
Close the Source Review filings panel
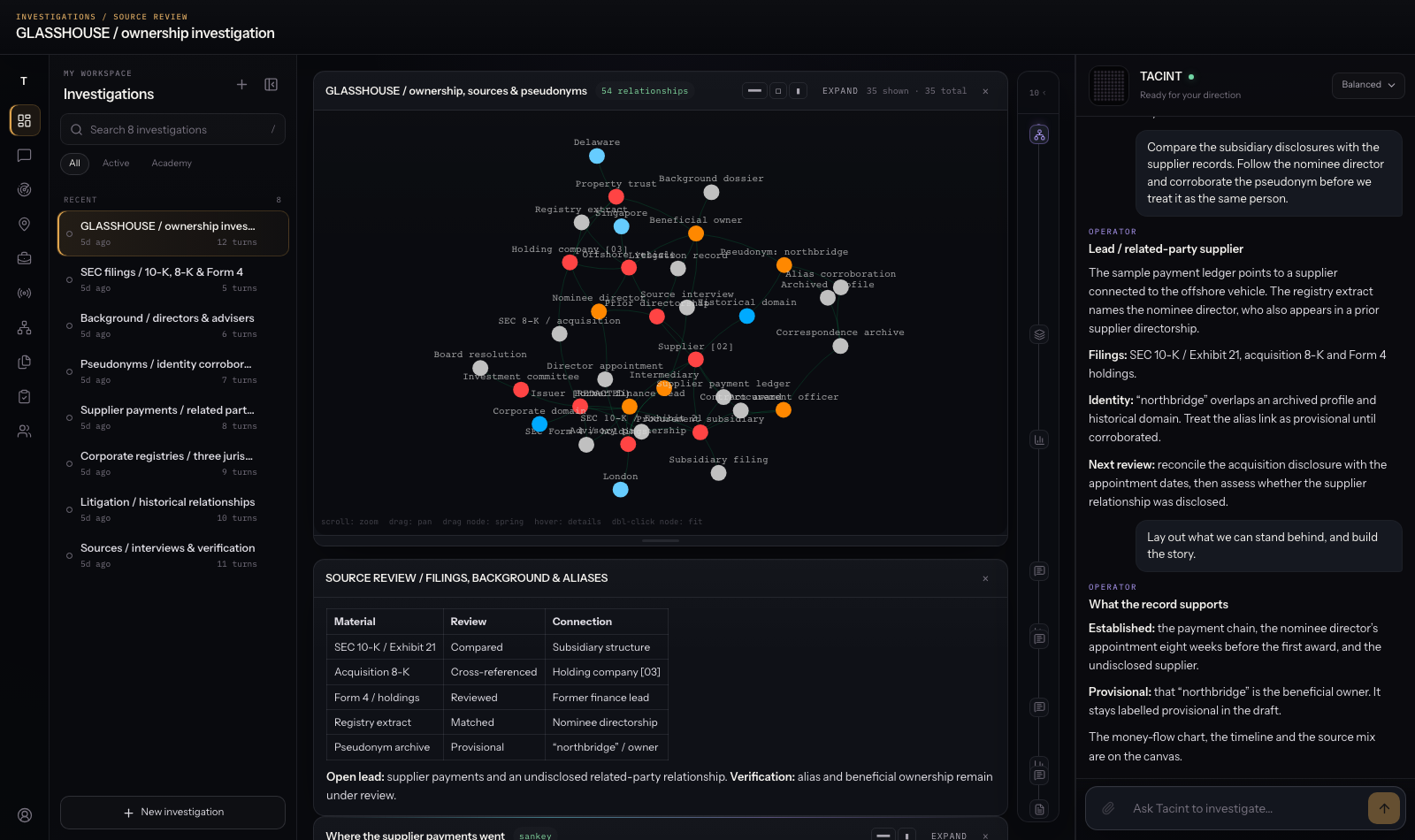[x=985, y=578]
